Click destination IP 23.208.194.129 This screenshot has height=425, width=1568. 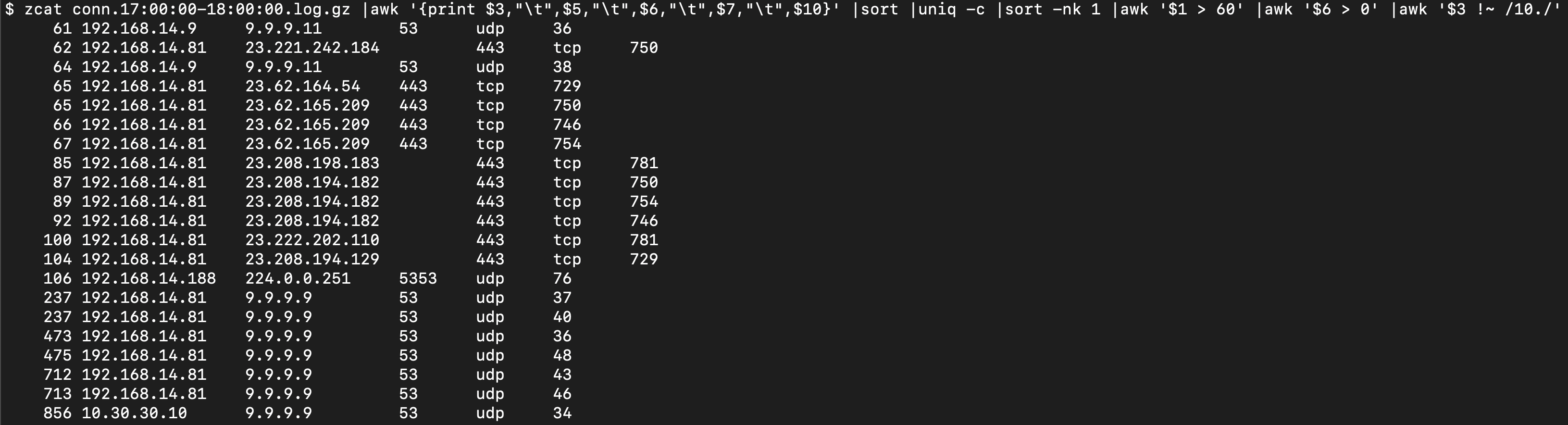[312, 260]
